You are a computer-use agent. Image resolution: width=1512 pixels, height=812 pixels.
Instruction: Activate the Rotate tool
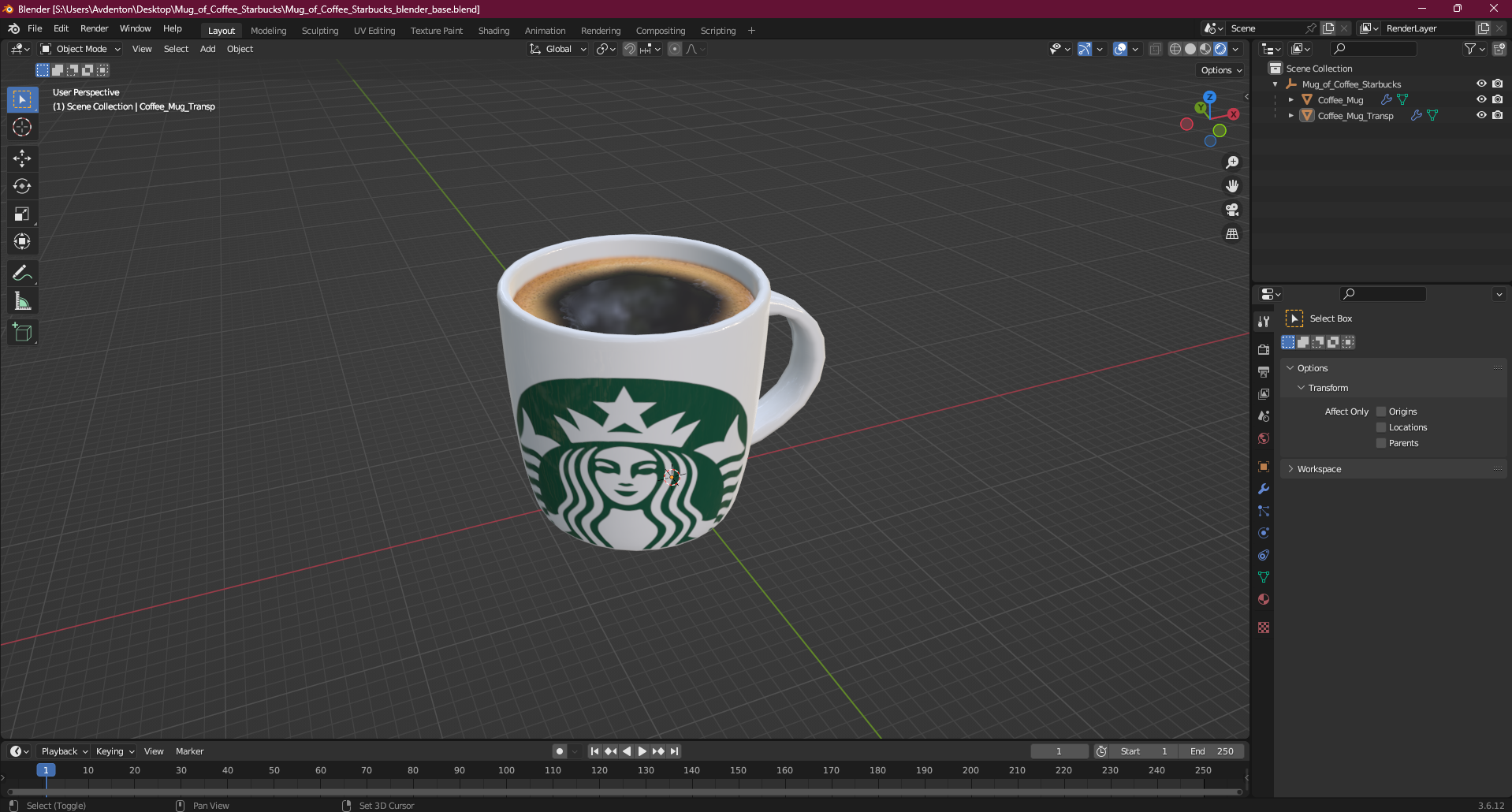click(x=22, y=186)
